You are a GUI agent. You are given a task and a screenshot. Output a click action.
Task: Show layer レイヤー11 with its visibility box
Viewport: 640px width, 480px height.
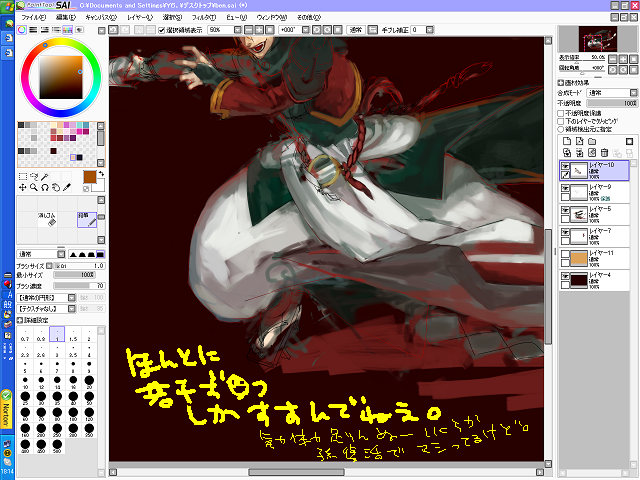565,254
